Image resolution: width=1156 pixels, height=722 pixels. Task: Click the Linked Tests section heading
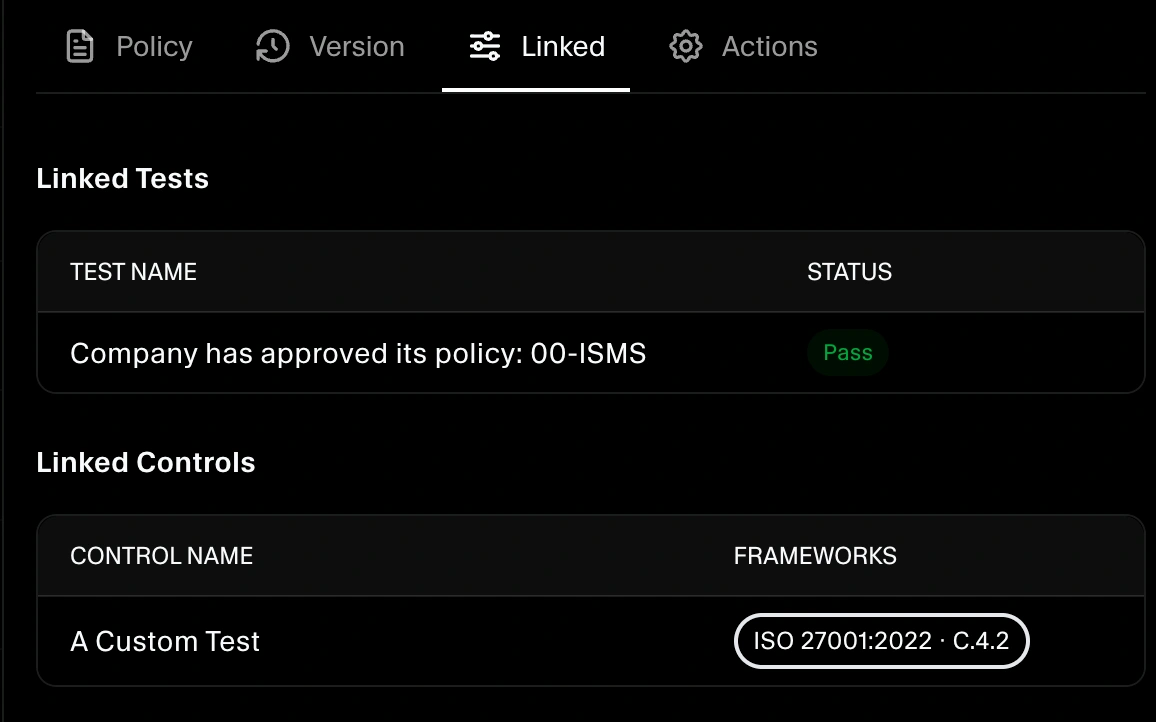click(122, 178)
